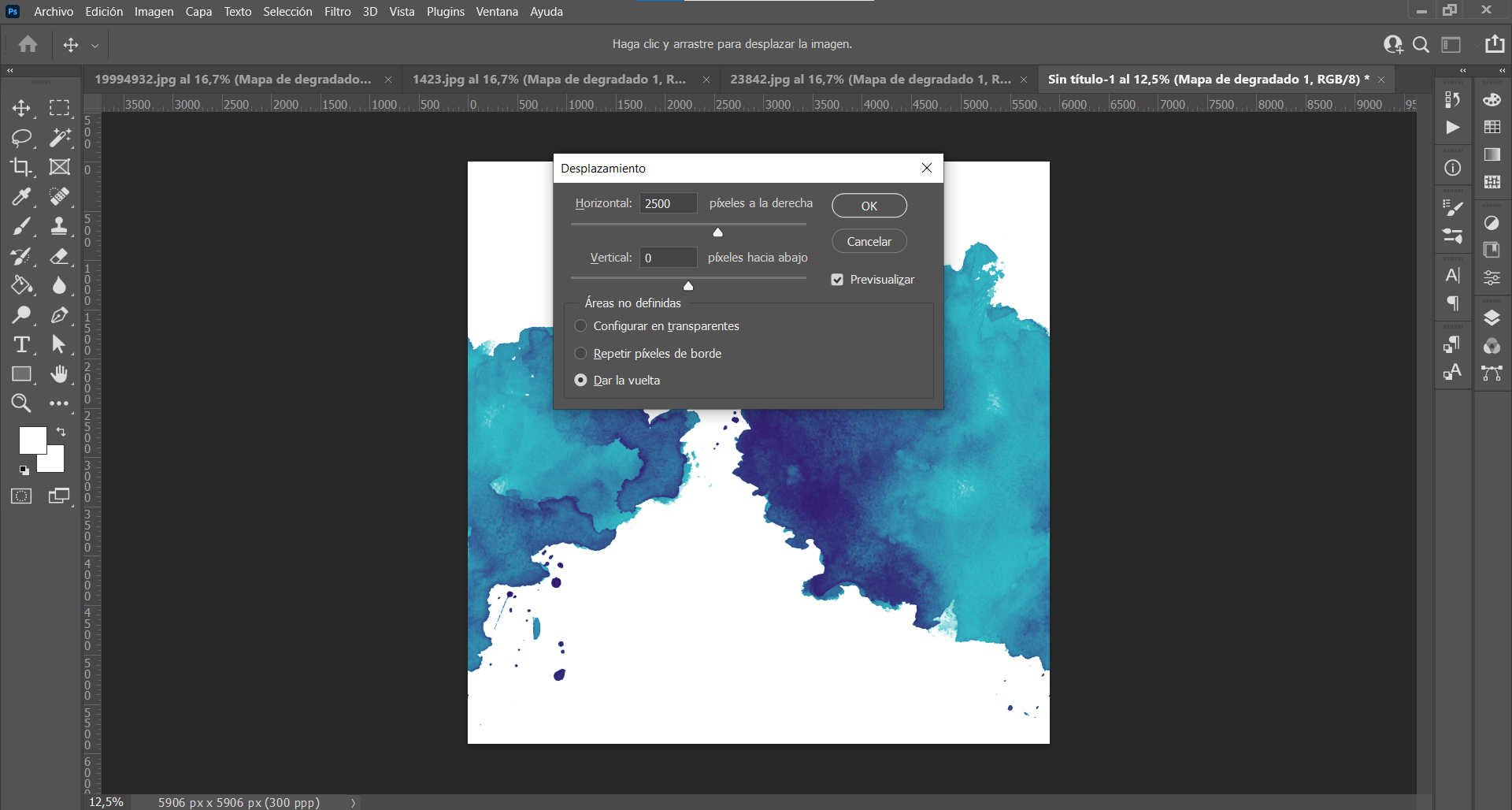Expand the inner right panel dock arrows
The width and height of the screenshot is (1512, 810).
click(1463, 71)
